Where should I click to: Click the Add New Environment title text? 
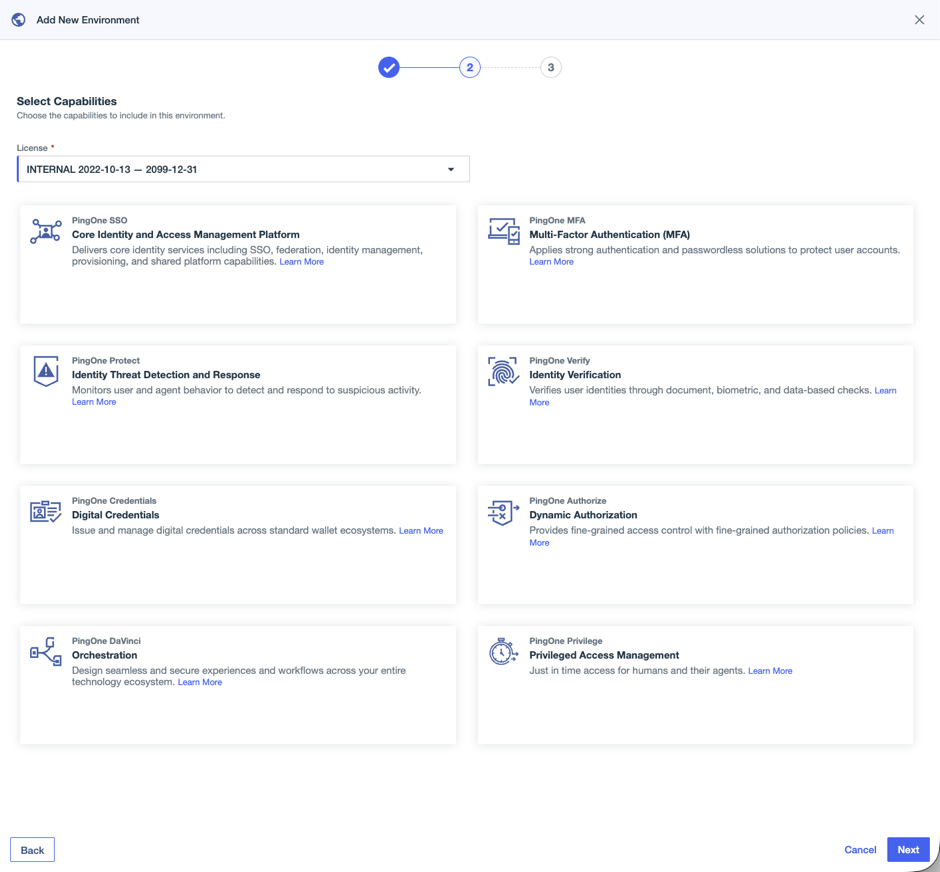(x=88, y=20)
